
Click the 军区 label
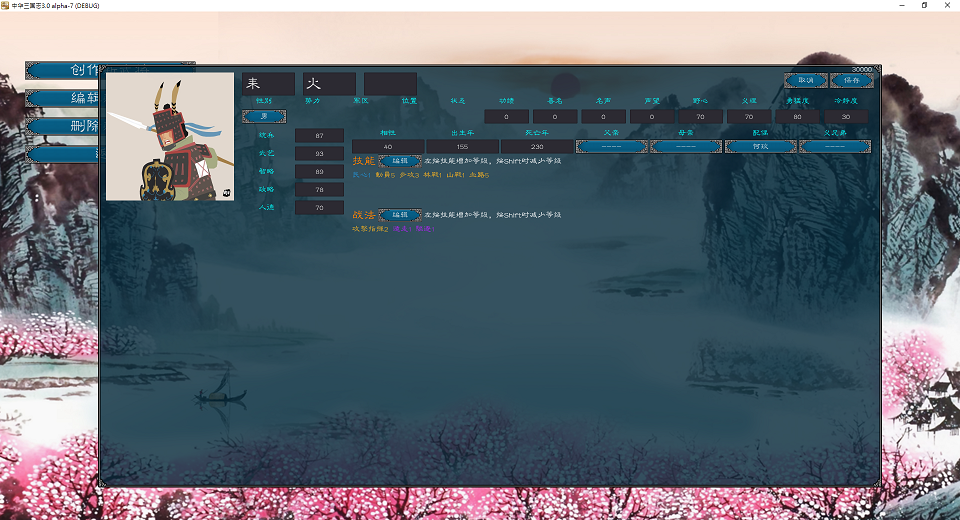tap(361, 101)
